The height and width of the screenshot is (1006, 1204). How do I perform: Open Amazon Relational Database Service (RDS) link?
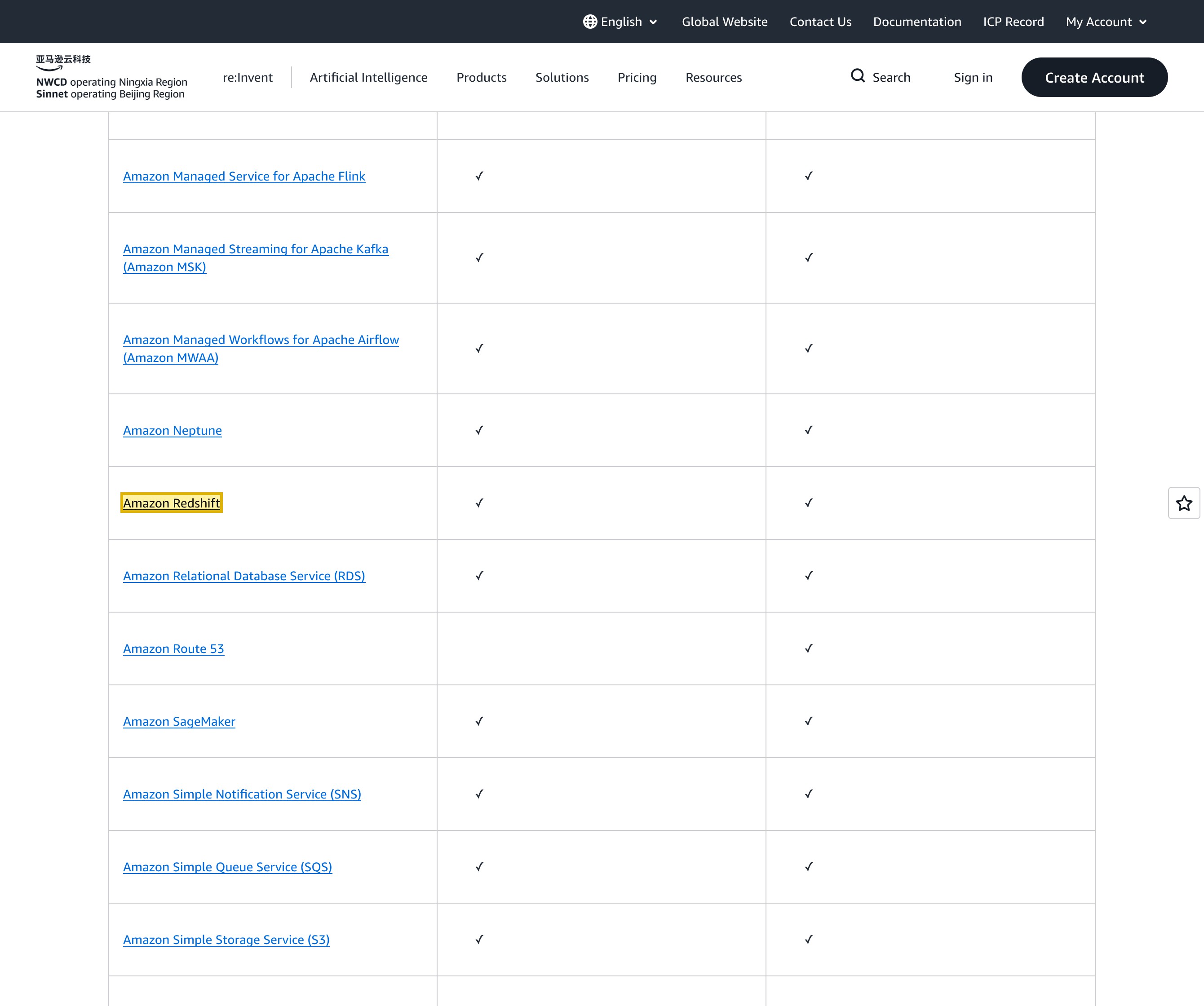(x=244, y=575)
